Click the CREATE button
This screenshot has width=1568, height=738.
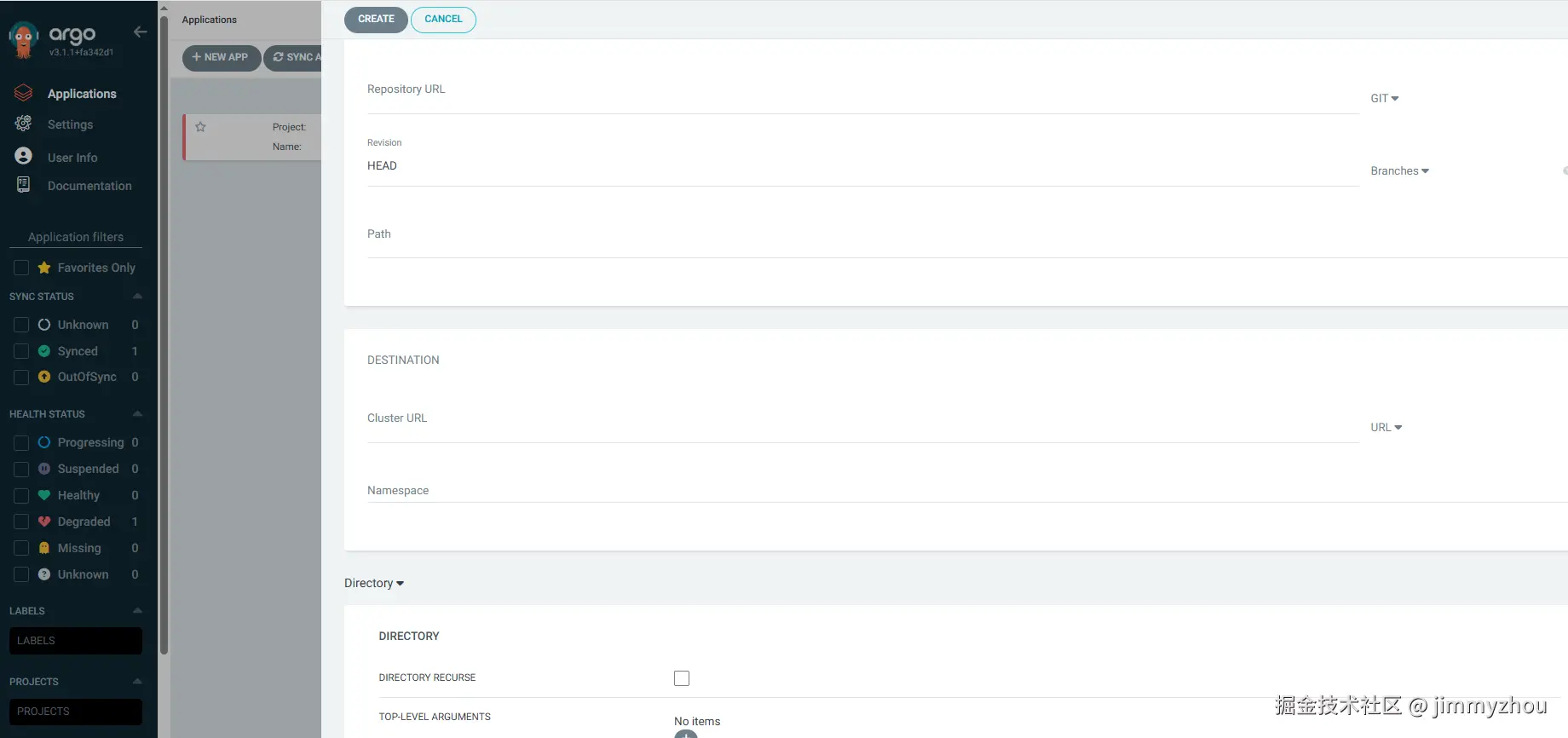point(376,20)
